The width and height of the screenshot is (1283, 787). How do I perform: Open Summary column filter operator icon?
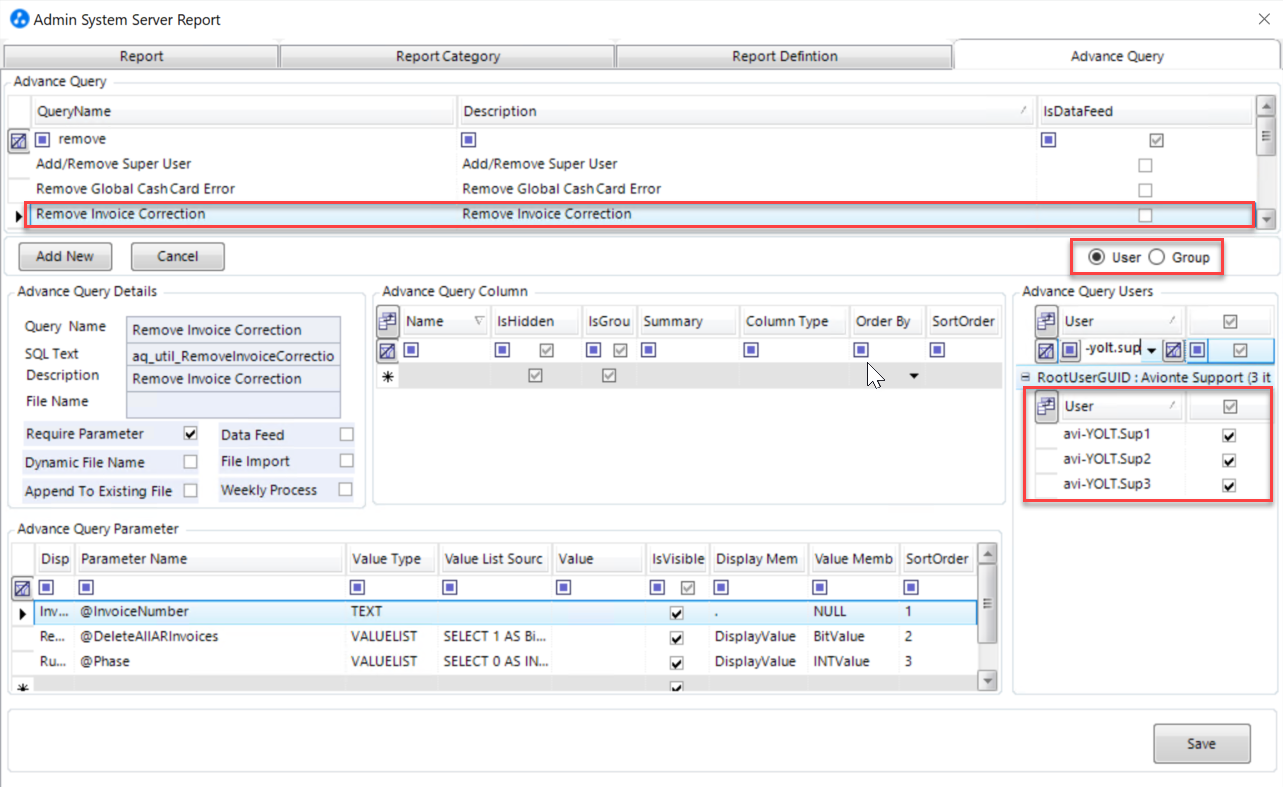pyautogui.click(x=649, y=350)
